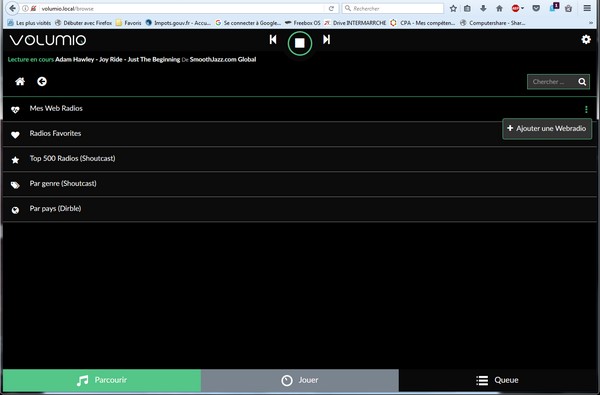Open the Firefox hamburger menu
The image size is (600, 395).
587,8
